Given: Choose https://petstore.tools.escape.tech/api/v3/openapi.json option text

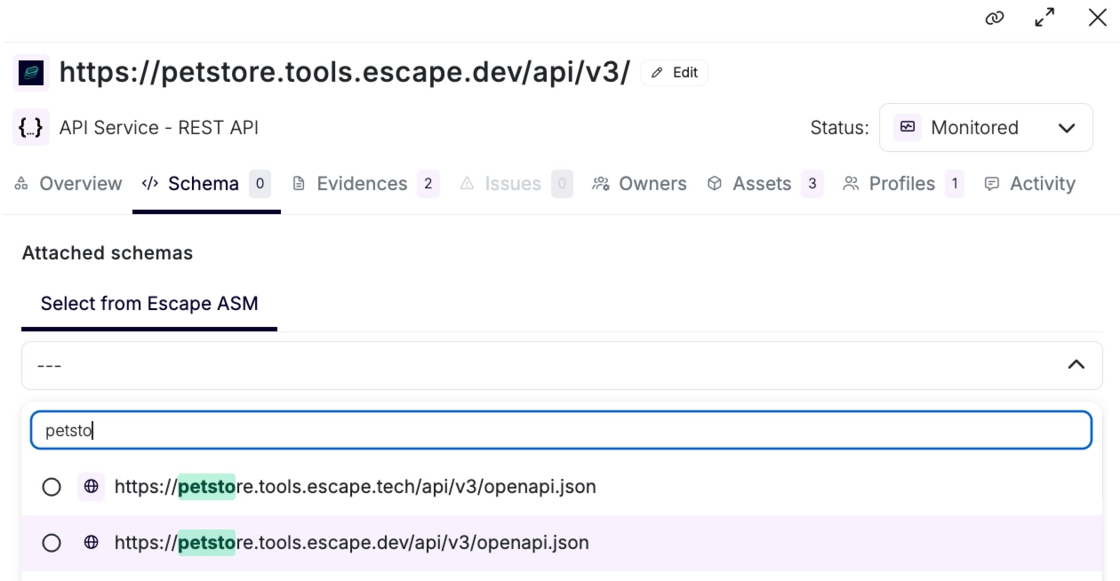Looking at the screenshot, I should point(355,487).
